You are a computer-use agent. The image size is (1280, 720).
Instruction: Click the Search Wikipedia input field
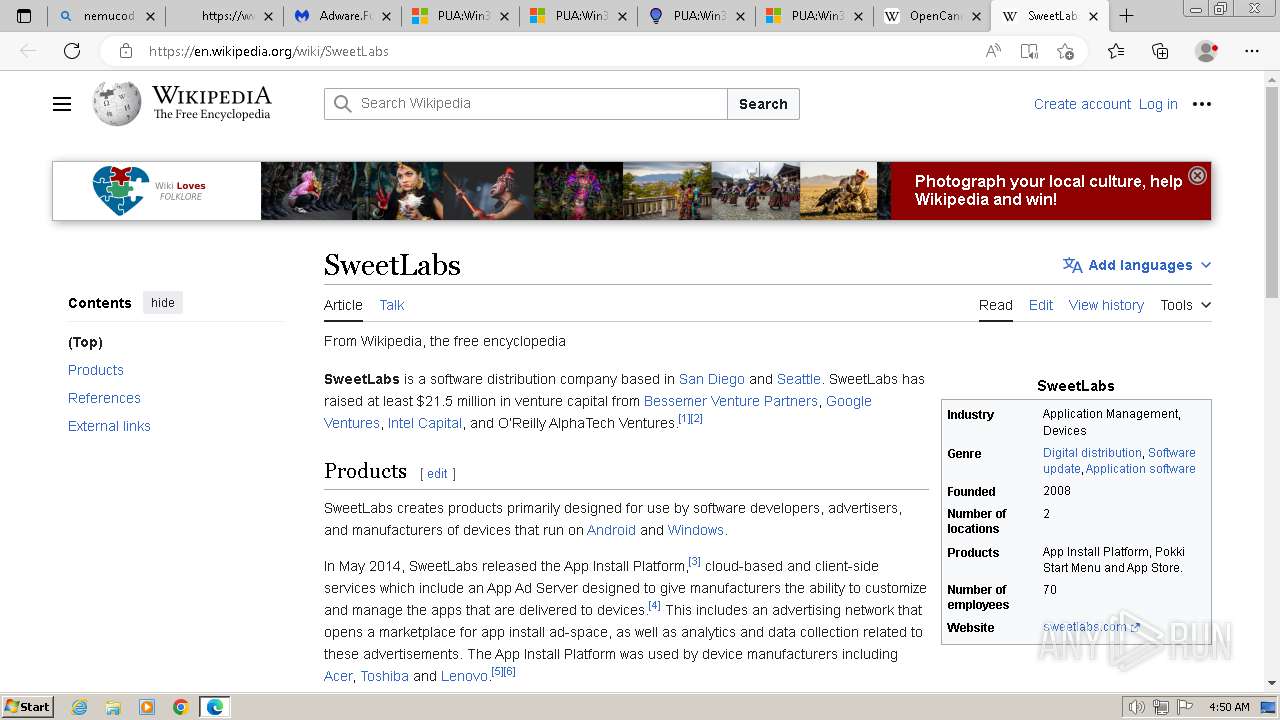pyautogui.click(x=526, y=104)
